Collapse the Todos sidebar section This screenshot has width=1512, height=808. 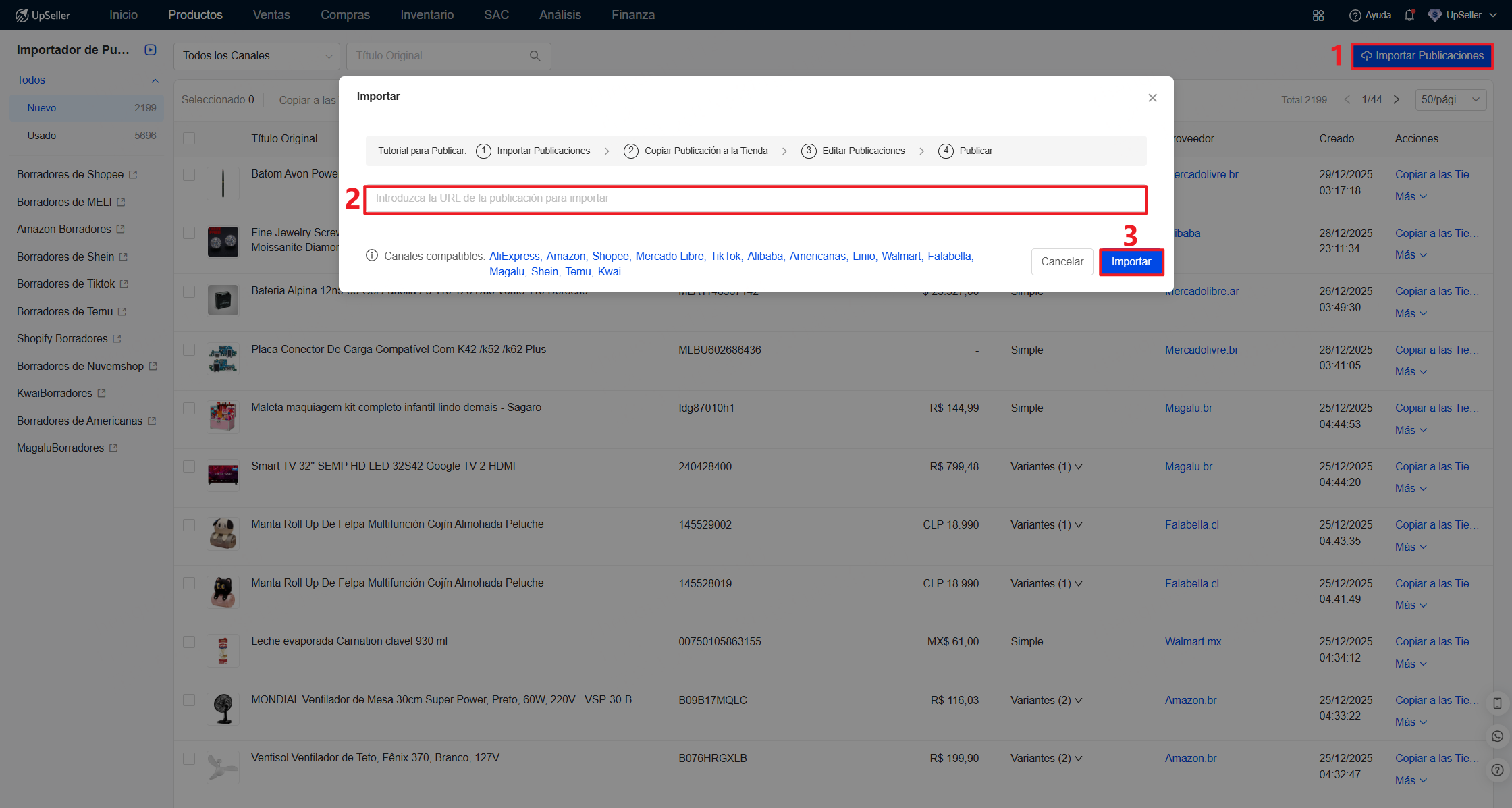pos(155,80)
